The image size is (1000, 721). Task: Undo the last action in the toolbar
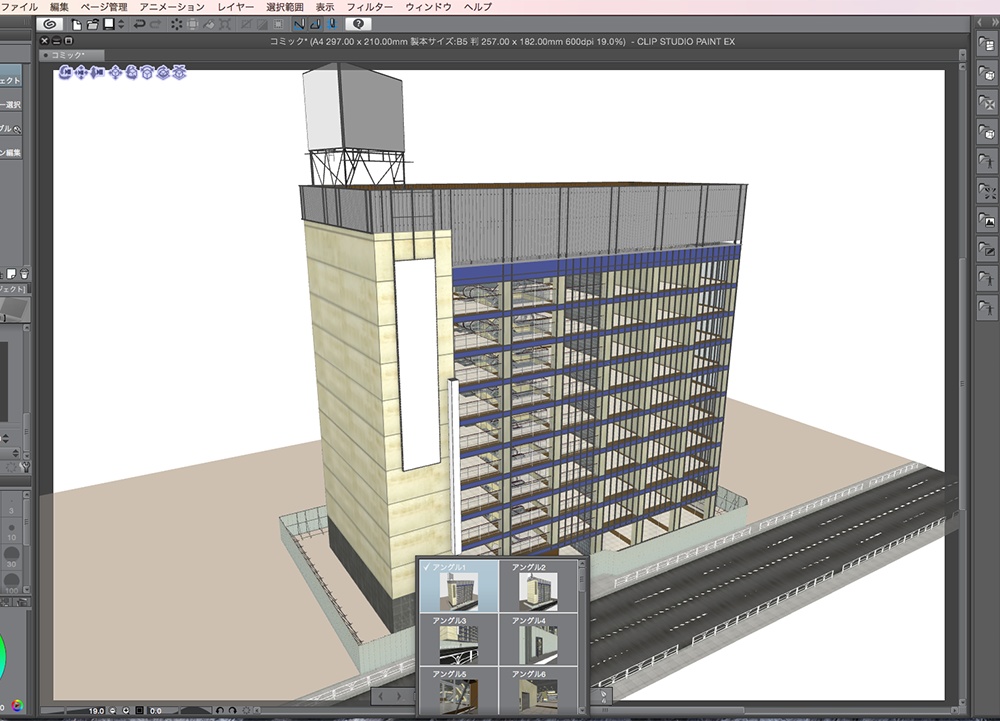point(139,24)
